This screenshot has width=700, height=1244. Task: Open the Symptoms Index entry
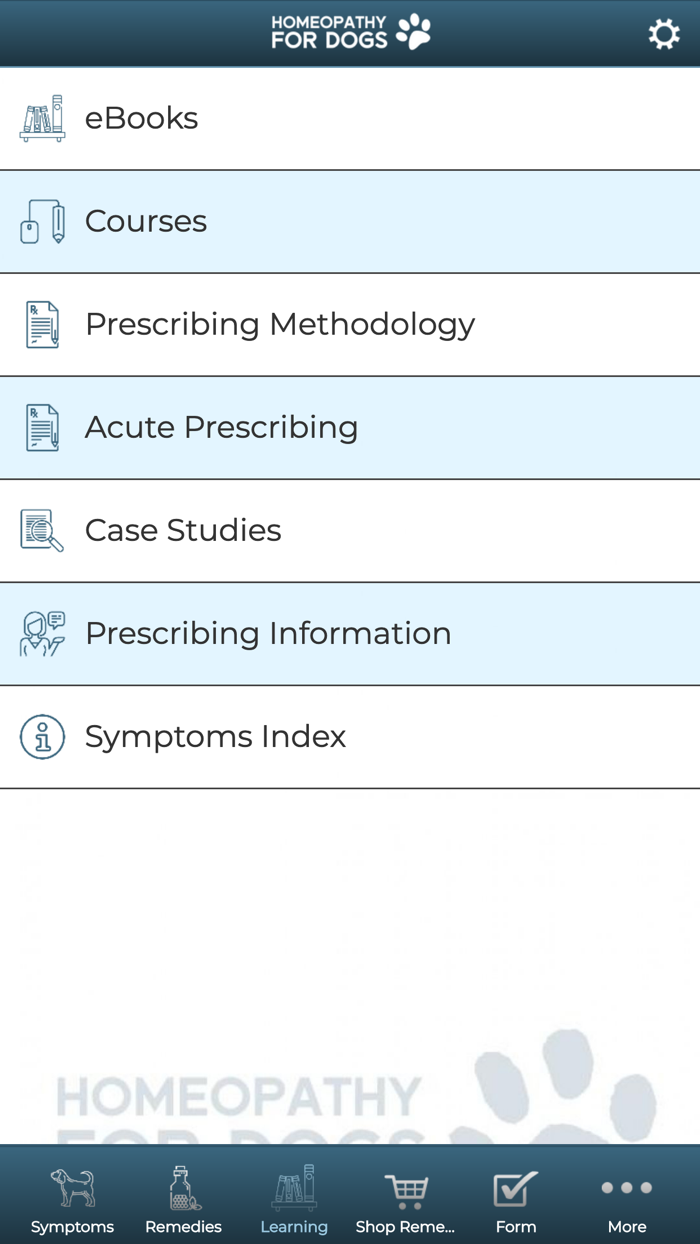(x=350, y=737)
